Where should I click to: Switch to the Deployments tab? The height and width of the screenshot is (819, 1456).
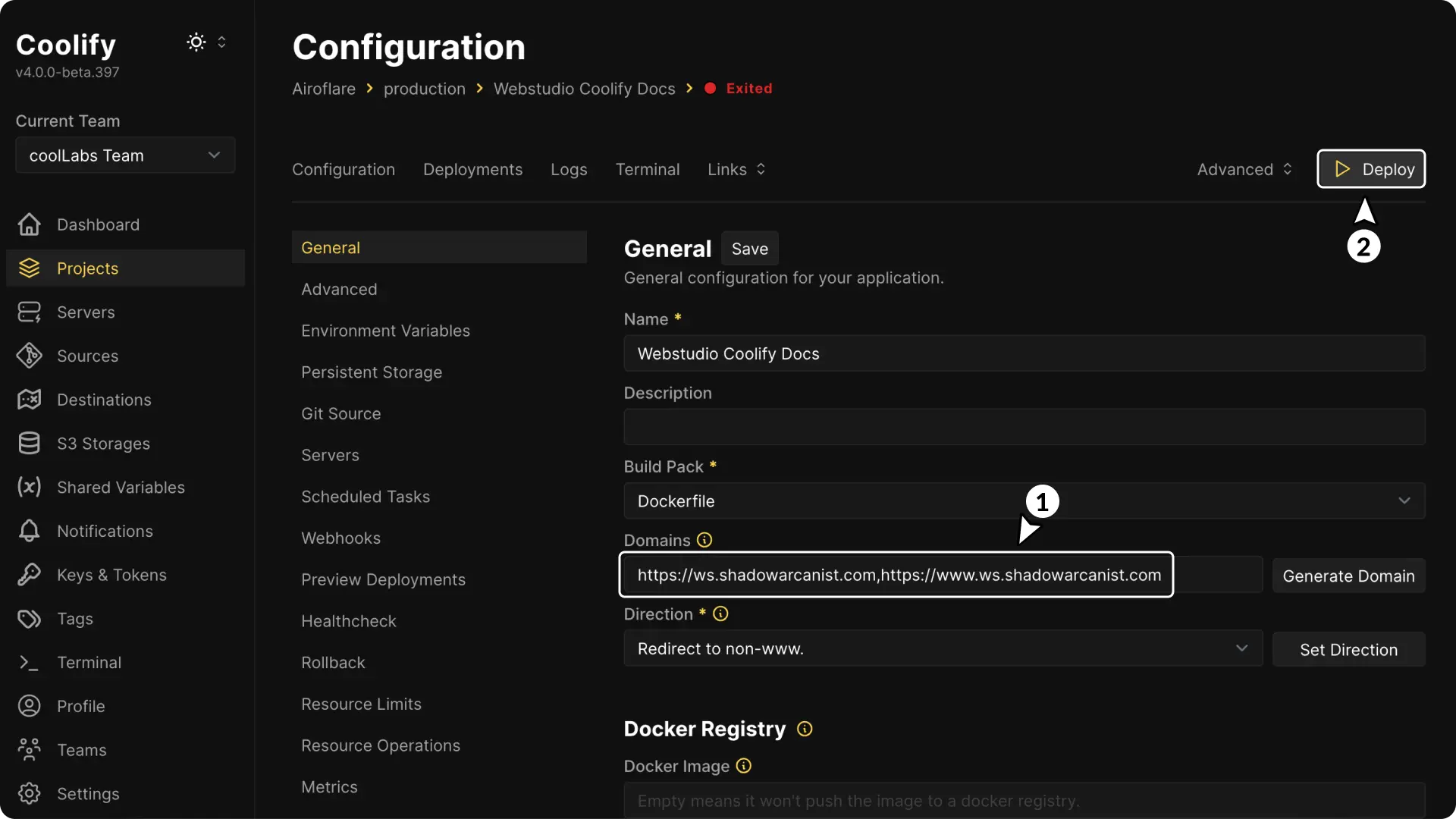click(x=472, y=169)
